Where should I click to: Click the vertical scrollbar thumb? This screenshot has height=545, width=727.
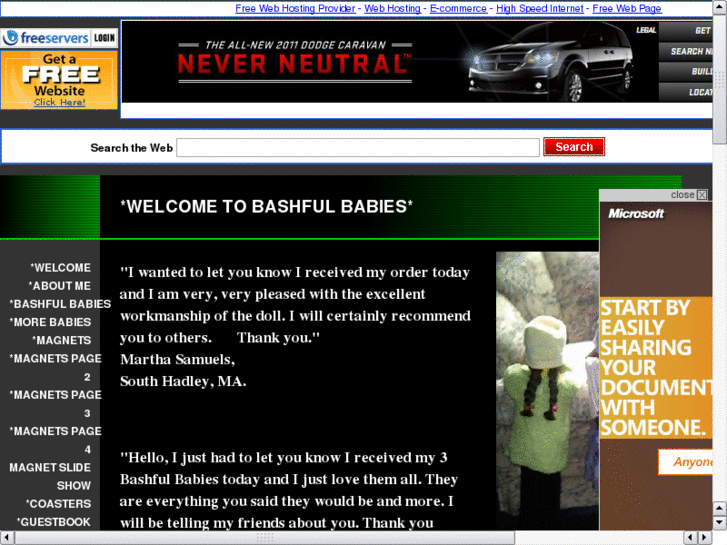click(720, 79)
